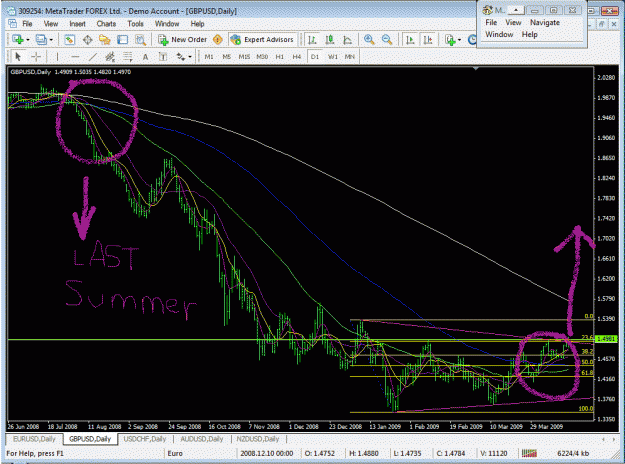
Task: Select the W1 timeframe
Action: [332, 57]
